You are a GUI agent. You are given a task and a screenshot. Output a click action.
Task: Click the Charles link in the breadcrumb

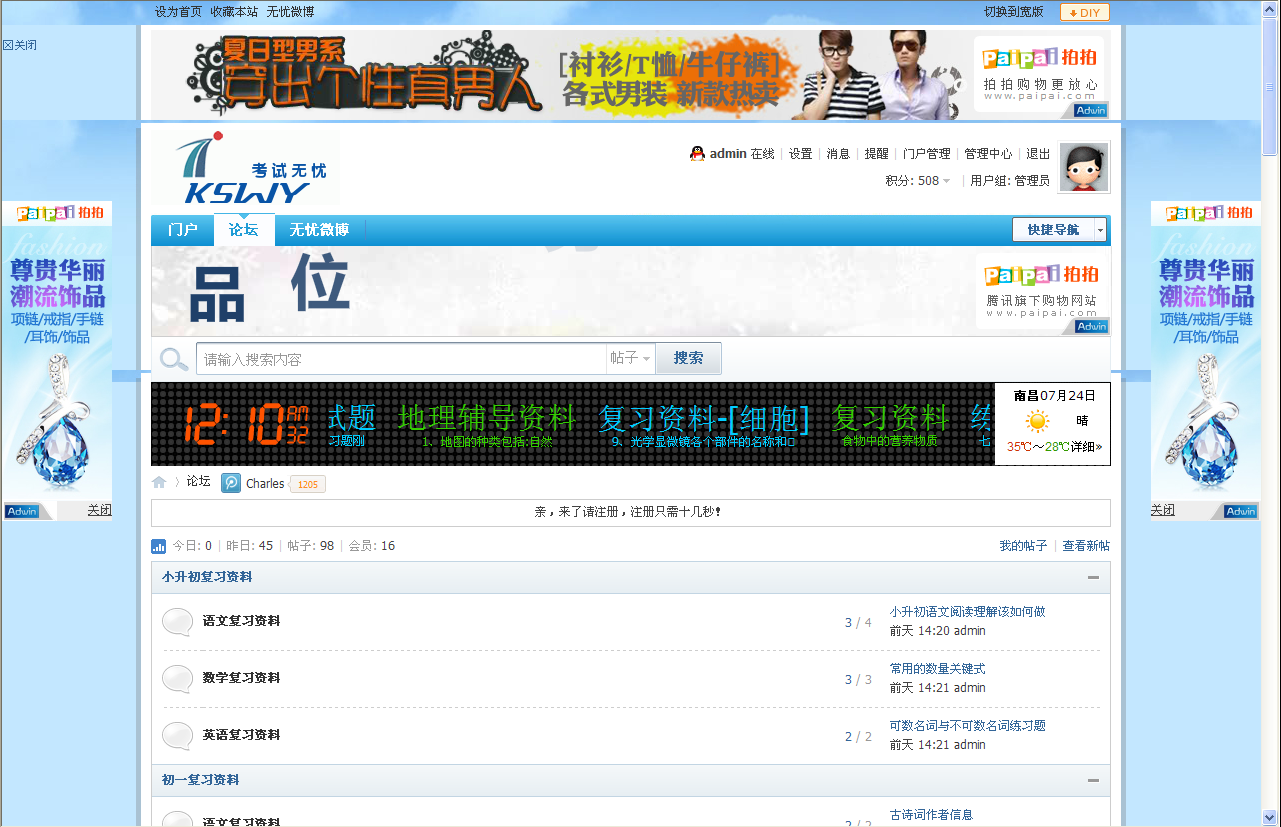pos(265,483)
